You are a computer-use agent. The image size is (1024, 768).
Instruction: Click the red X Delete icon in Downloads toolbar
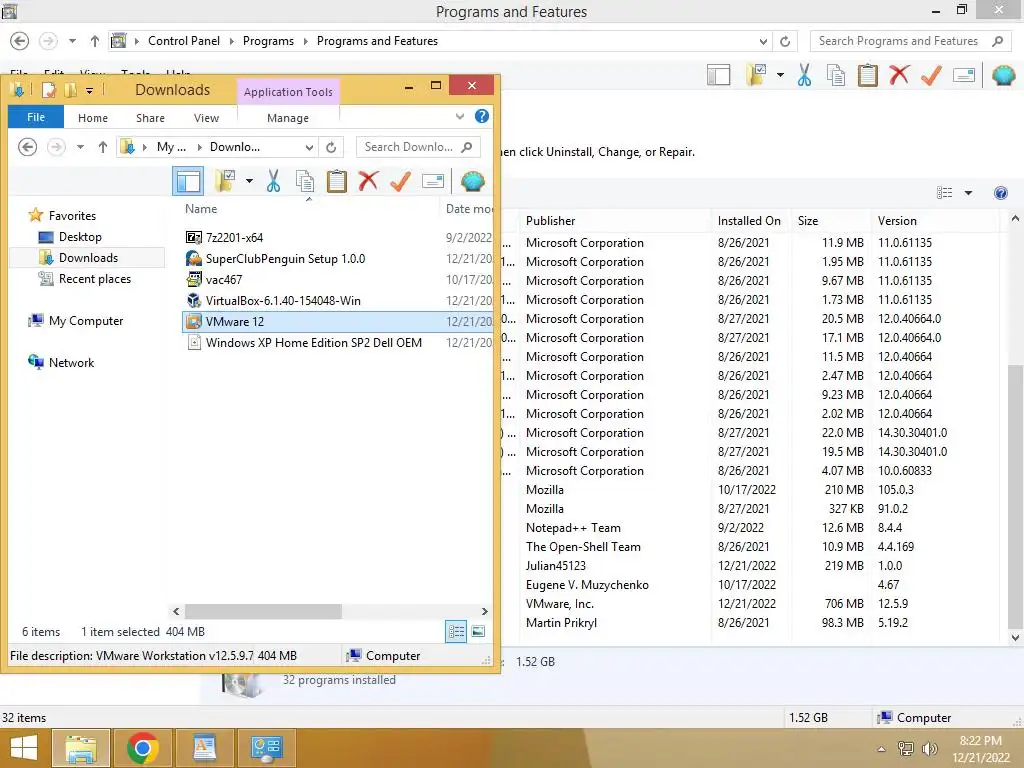coord(368,181)
